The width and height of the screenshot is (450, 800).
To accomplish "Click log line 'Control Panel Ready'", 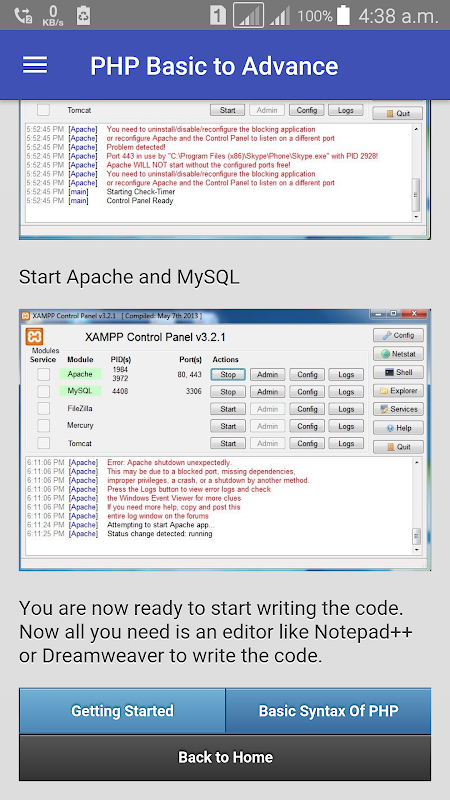I will click(140, 201).
